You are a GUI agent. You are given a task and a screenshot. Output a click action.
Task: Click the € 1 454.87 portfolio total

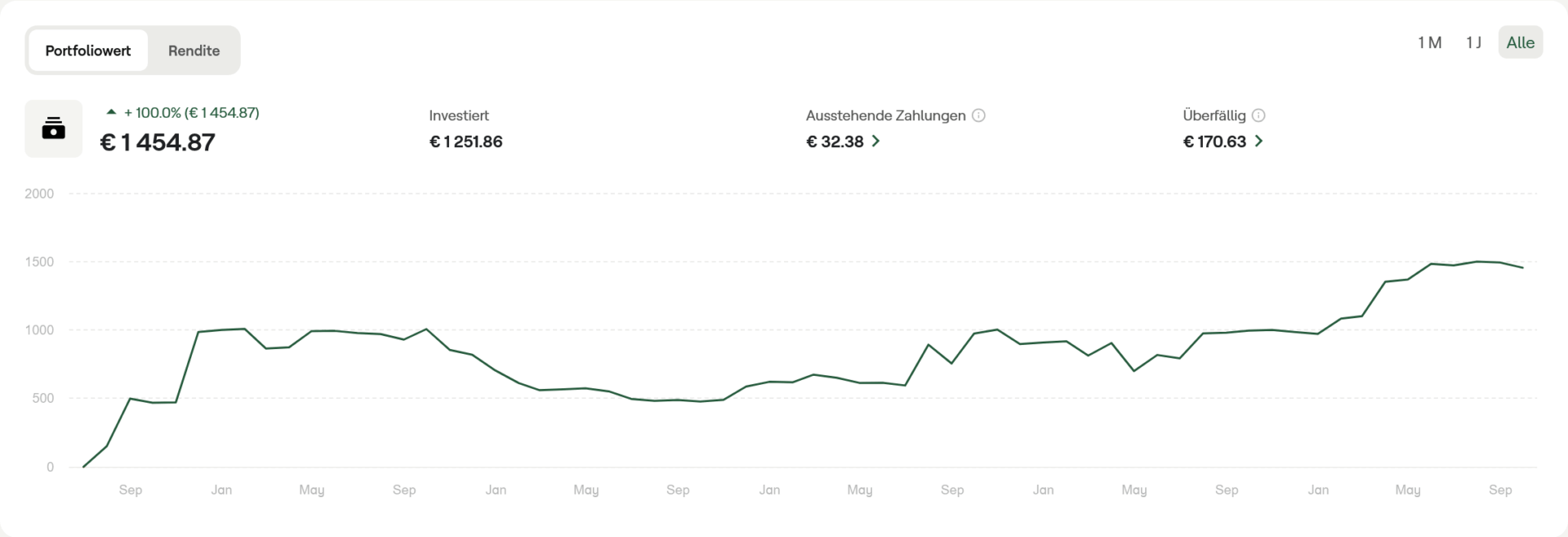pyautogui.click(x=158, y=143)
